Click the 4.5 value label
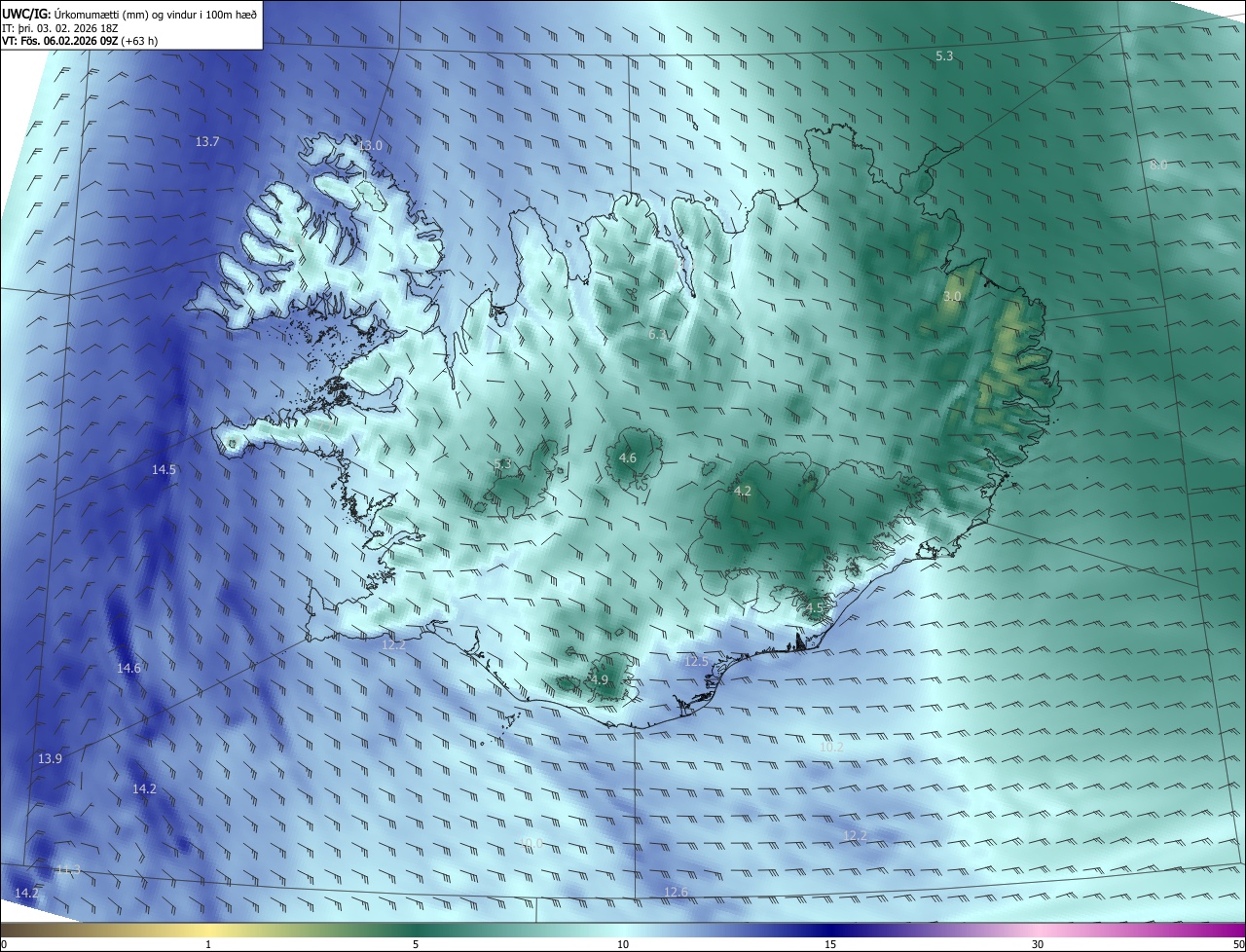Screen dimensions: 1246x952 coord(815,608)
